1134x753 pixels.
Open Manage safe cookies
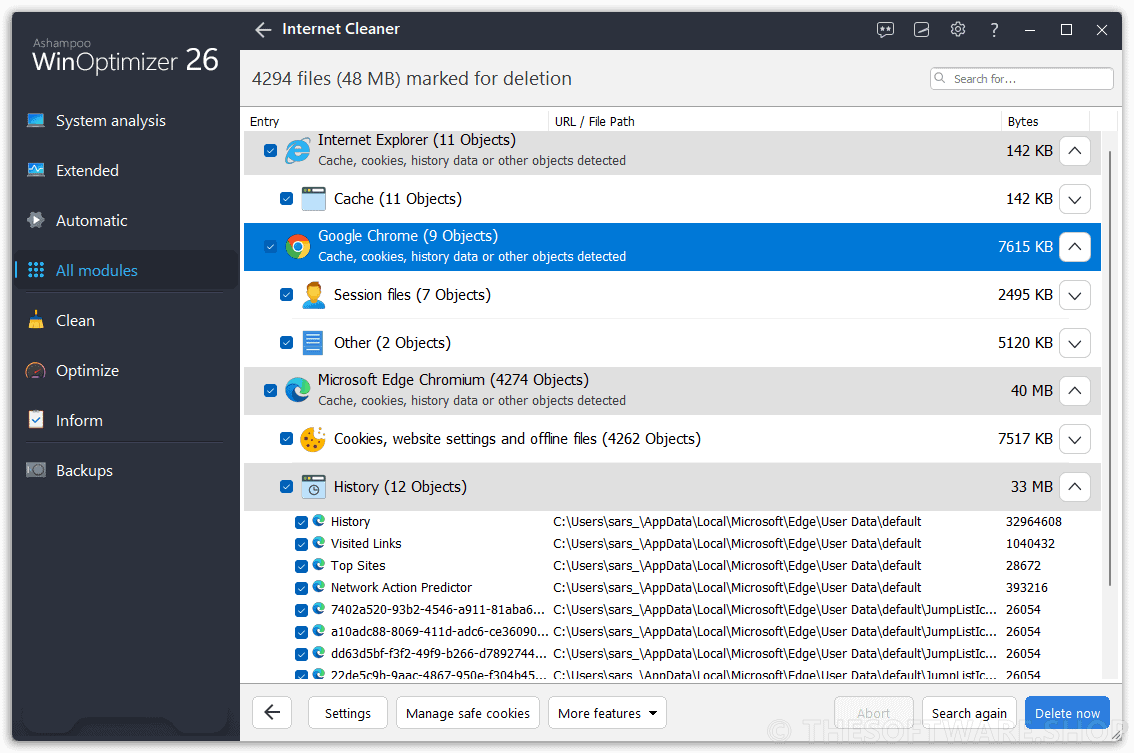(x=468, y=713)
